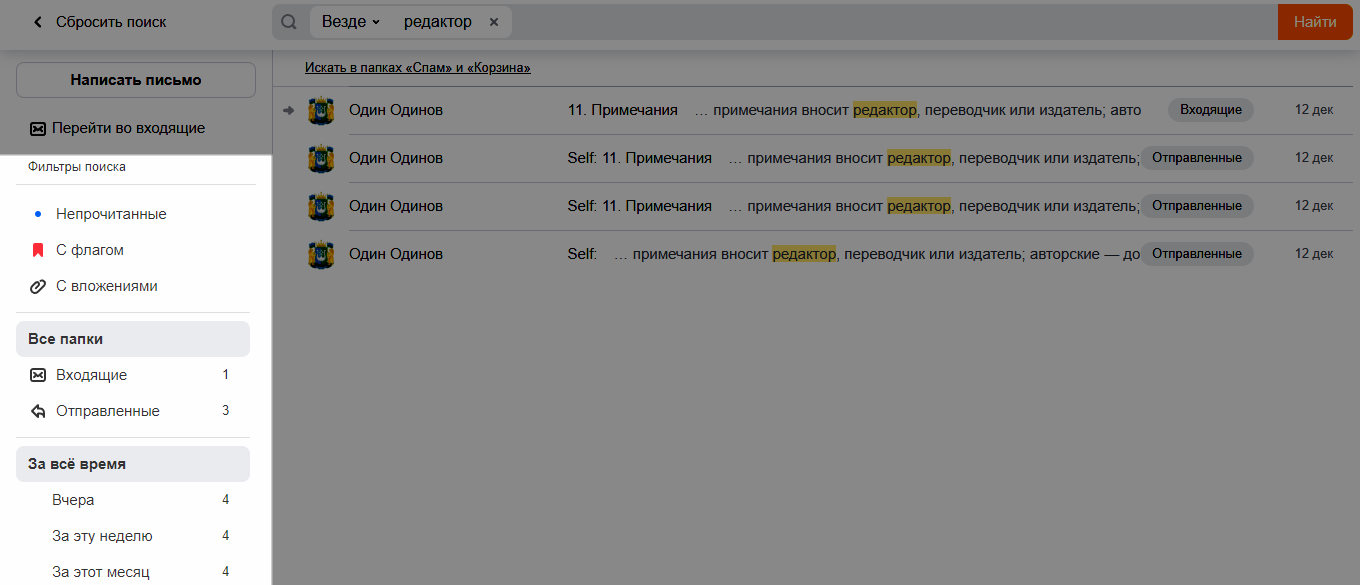Screen dimensions: 1360x585
Task: Expand the За всё время date filter
Action: click(x=133, y=464)
